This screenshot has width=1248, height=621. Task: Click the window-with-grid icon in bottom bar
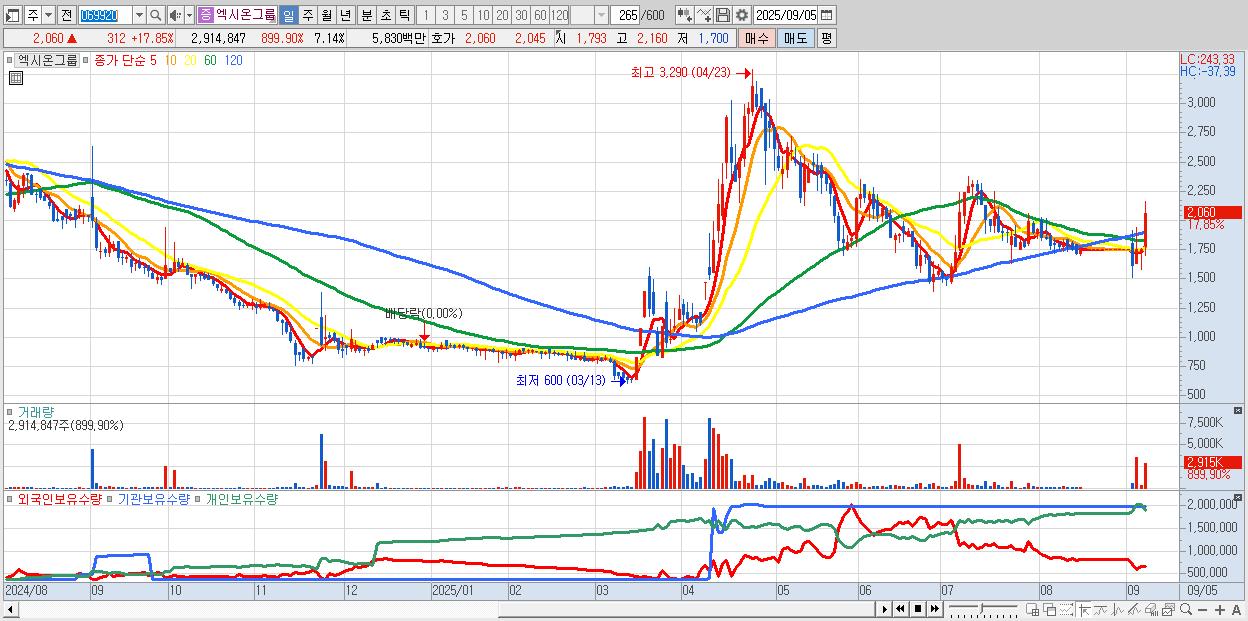coord(1032,610)
